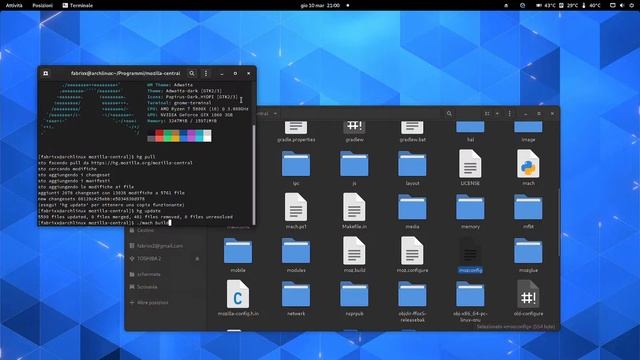This screenshot has height=360, width=640.
Task: Expand the path bar dropdown arrow
Action: pos(275,113)
